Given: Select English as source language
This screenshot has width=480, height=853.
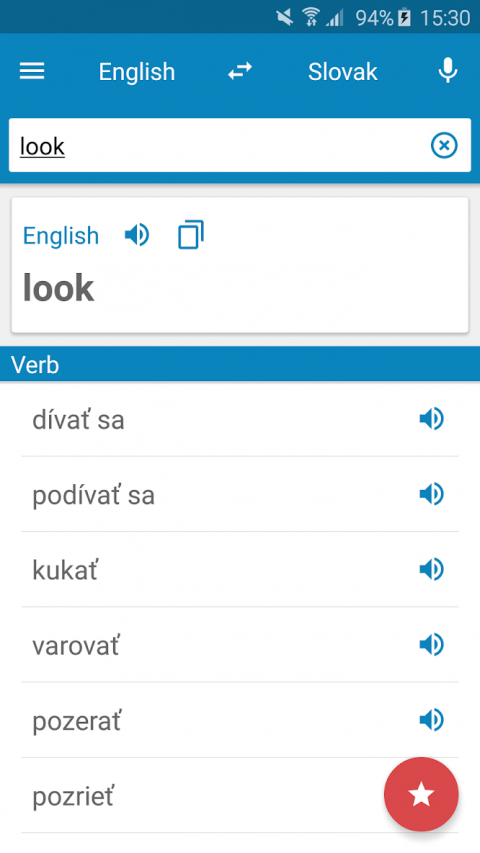Looking at the screenshot, I should point(137,71).
